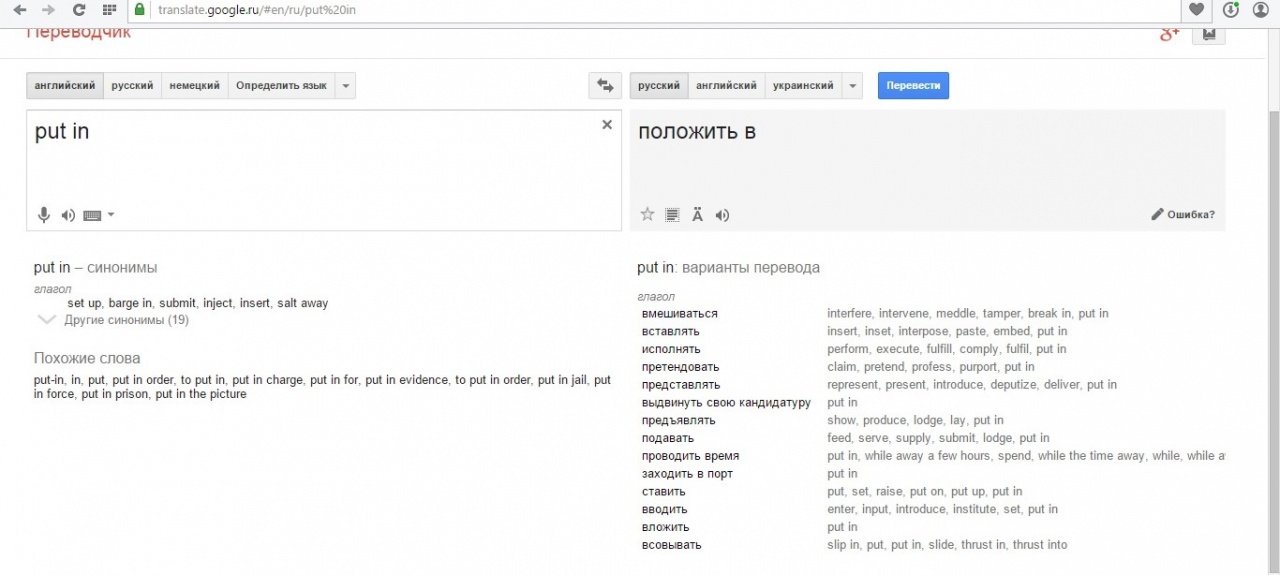This screenshot has height=575, width=1280.
Task: Select английский as source language
Action: click(65, 86)
